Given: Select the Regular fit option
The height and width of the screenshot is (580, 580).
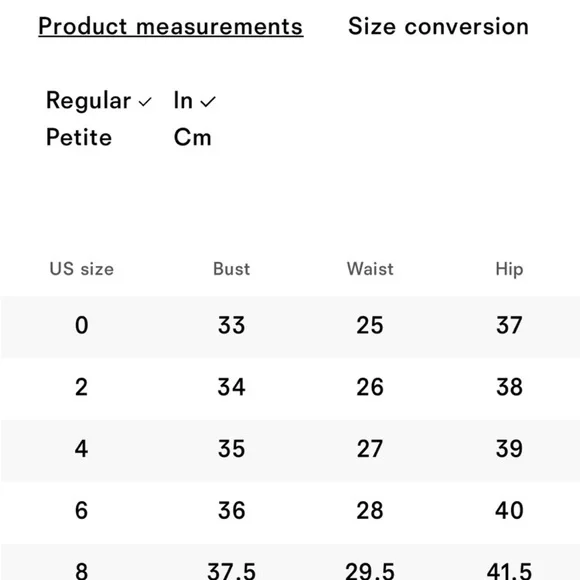Looking at the screenshot, I should 88,100.
